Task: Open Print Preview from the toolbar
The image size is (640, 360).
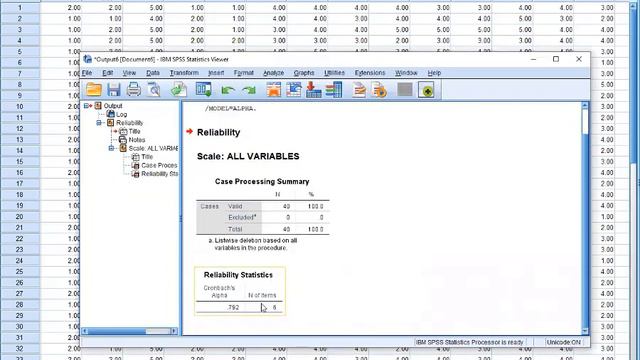Action: click(x=154, y=89)
